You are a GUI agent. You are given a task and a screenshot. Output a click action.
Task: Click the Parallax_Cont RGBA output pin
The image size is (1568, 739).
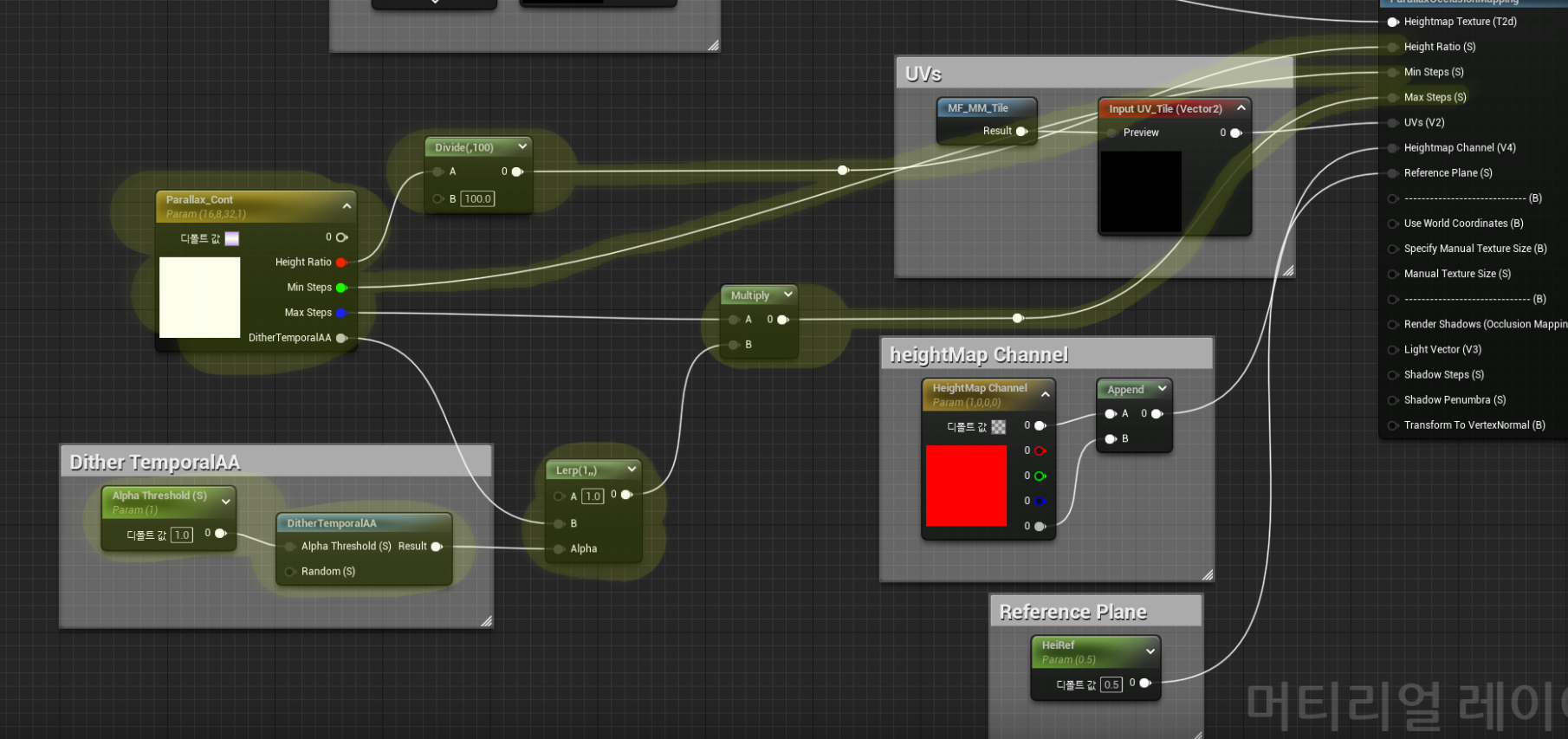[341, 237]
